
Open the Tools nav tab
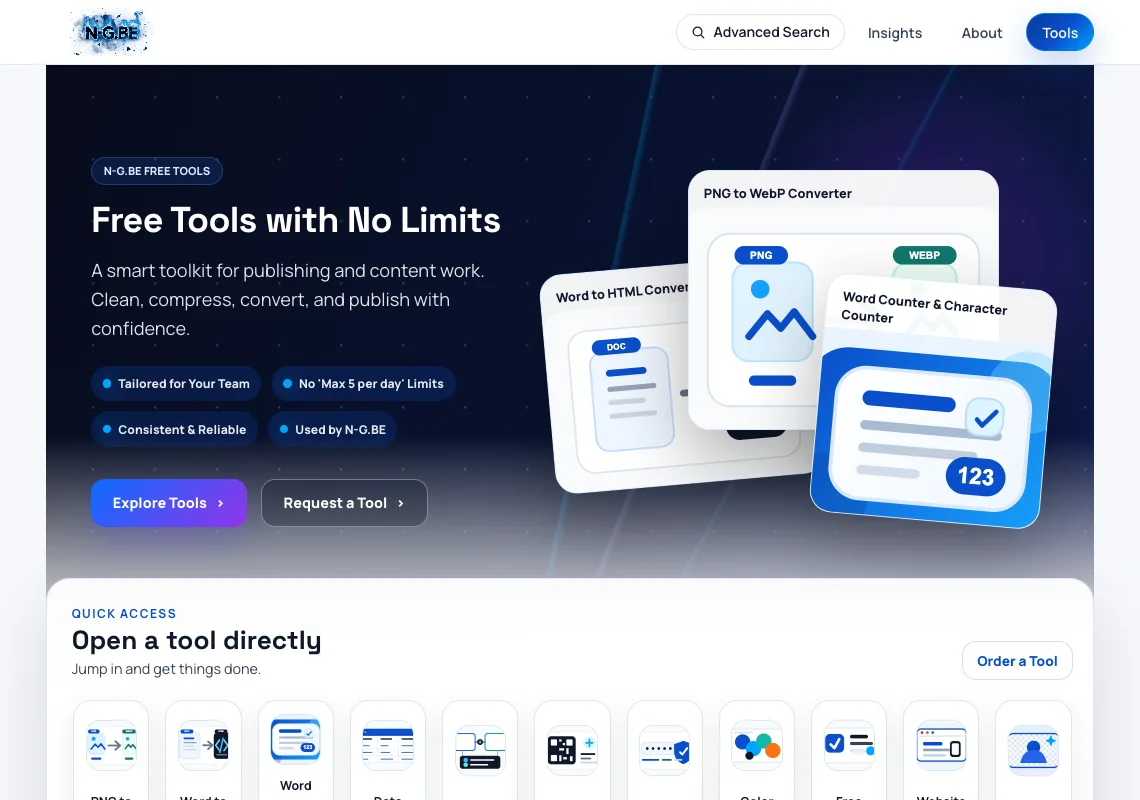(x=1059, y=33)
